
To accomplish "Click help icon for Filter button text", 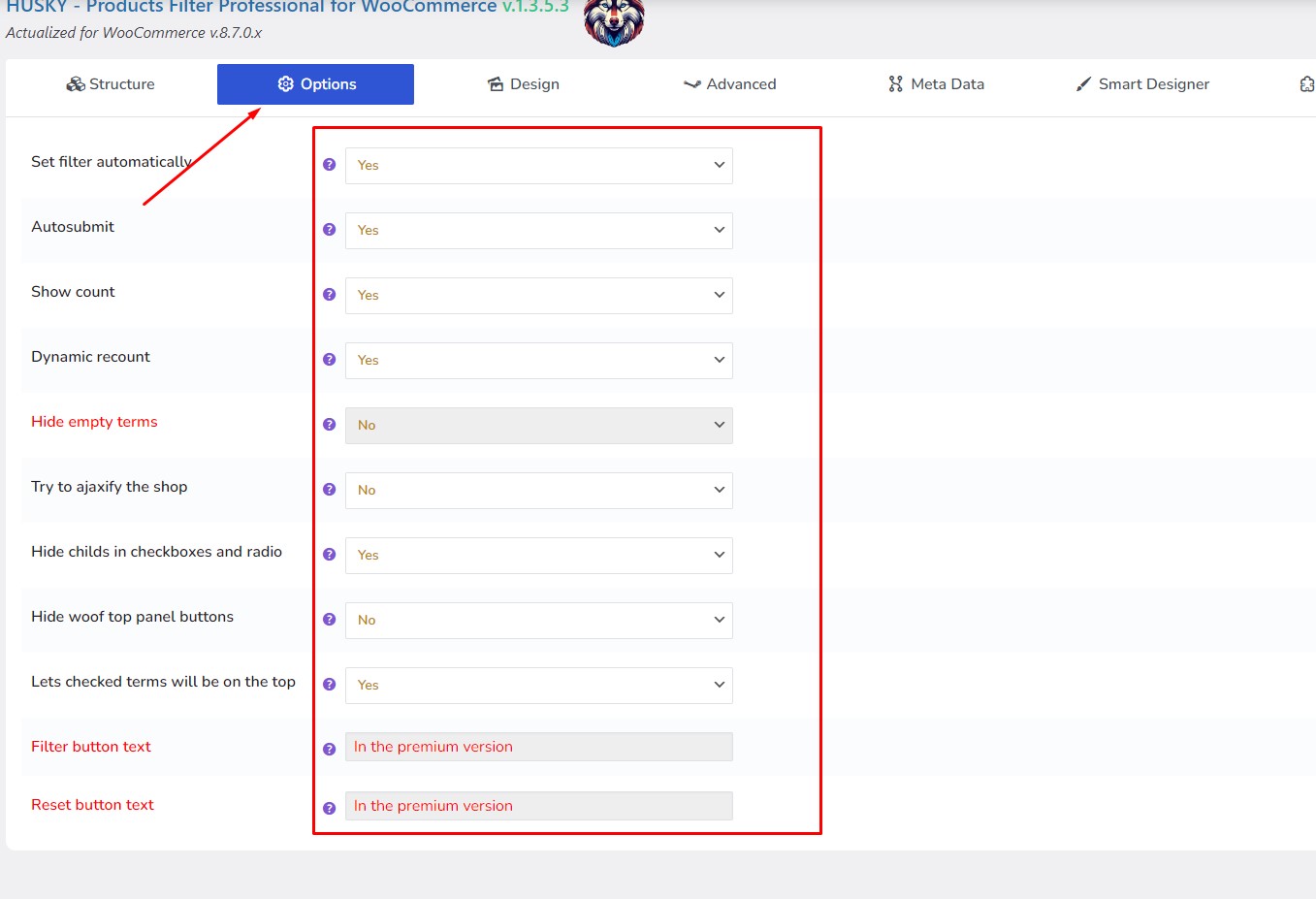I will coord(330,749).
